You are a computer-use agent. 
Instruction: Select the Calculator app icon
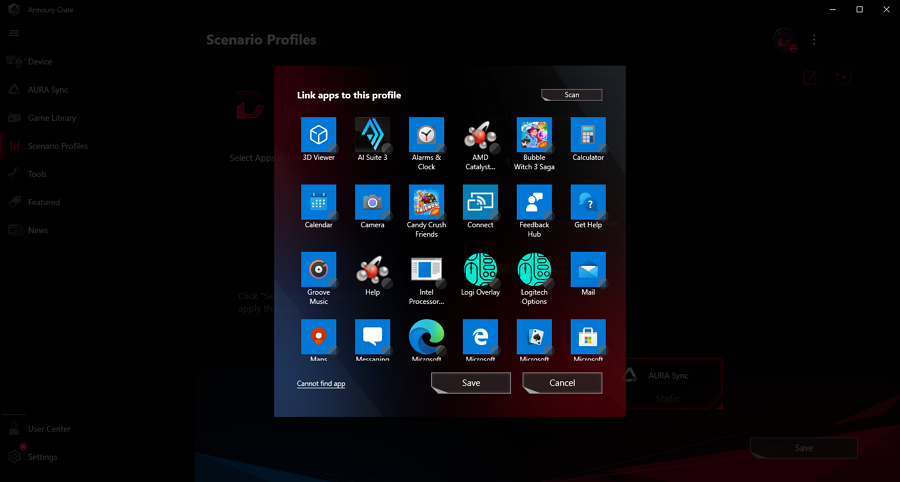[x=588, y=134]
